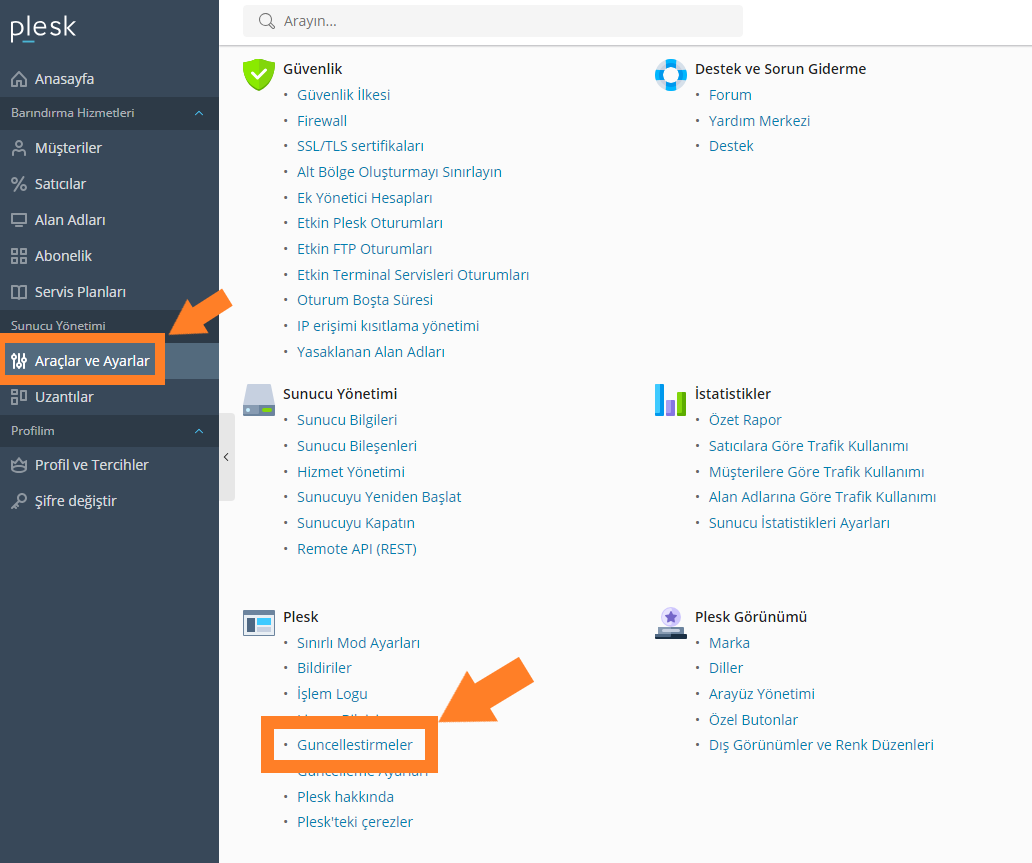
Task: Click the Plesk logo in sidebar
Action: pos(43,29)
